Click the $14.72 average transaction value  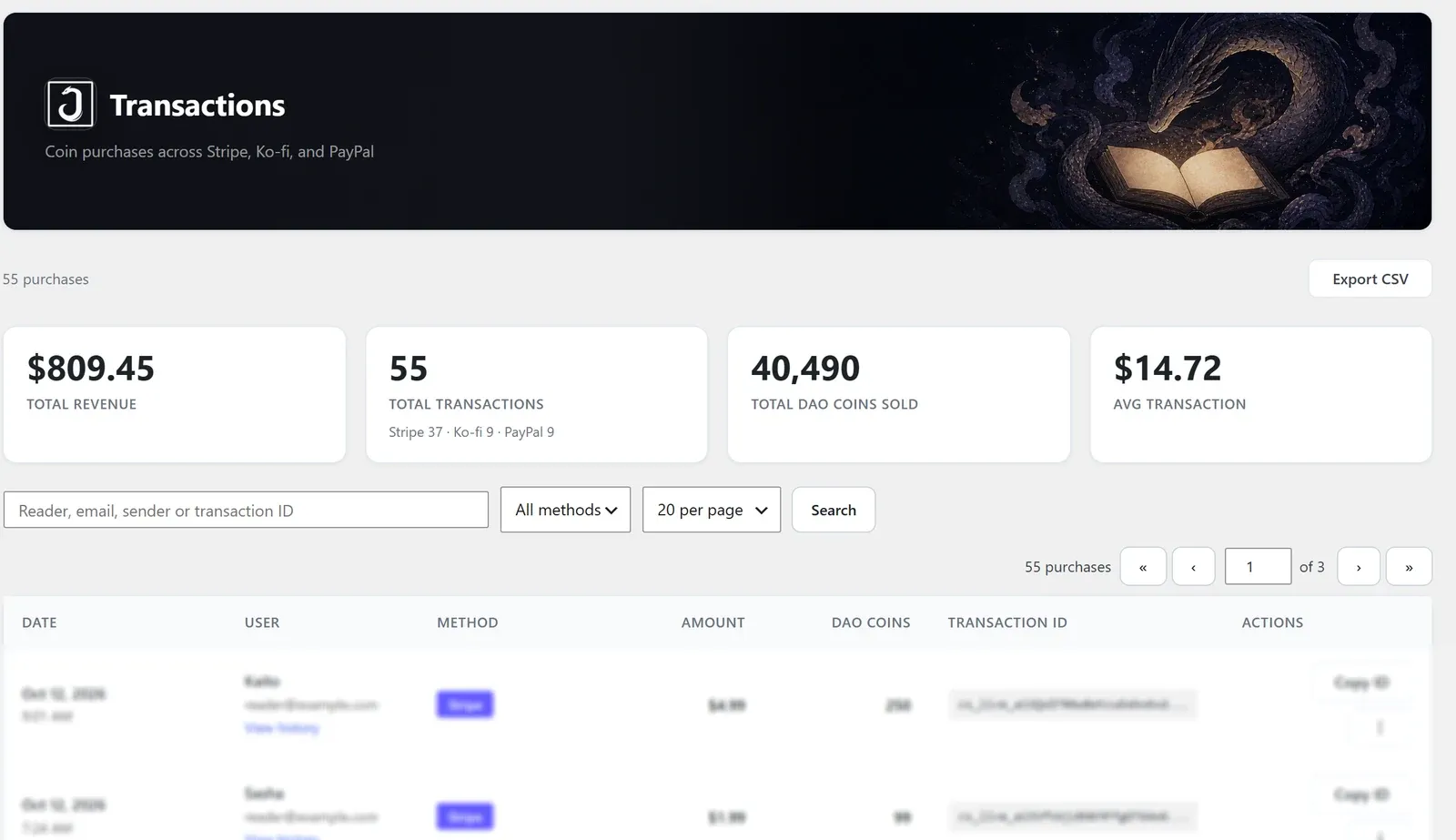click(x=1168, y=369)
